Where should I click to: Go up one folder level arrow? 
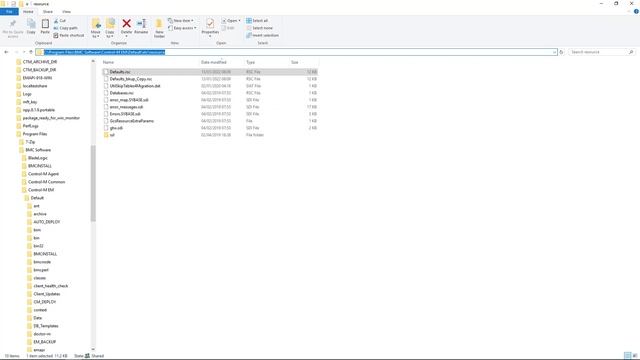click(x=31, y=52)
